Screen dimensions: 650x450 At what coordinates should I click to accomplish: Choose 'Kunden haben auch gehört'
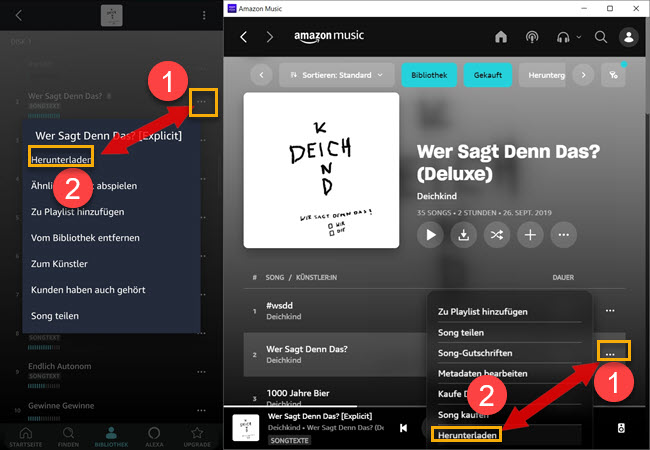coord(88,290)
